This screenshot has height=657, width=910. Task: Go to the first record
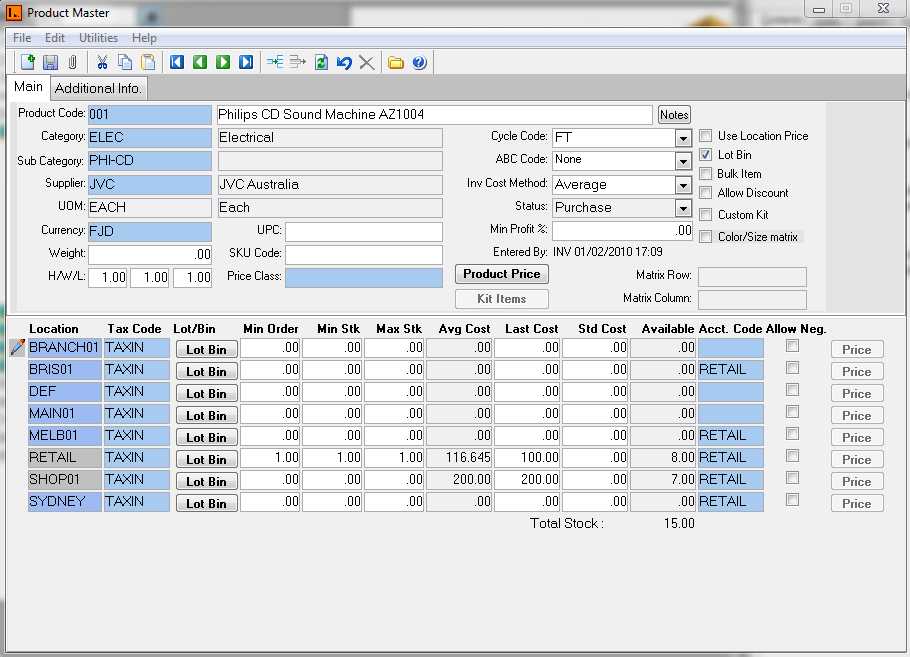(x=177, y=62)
